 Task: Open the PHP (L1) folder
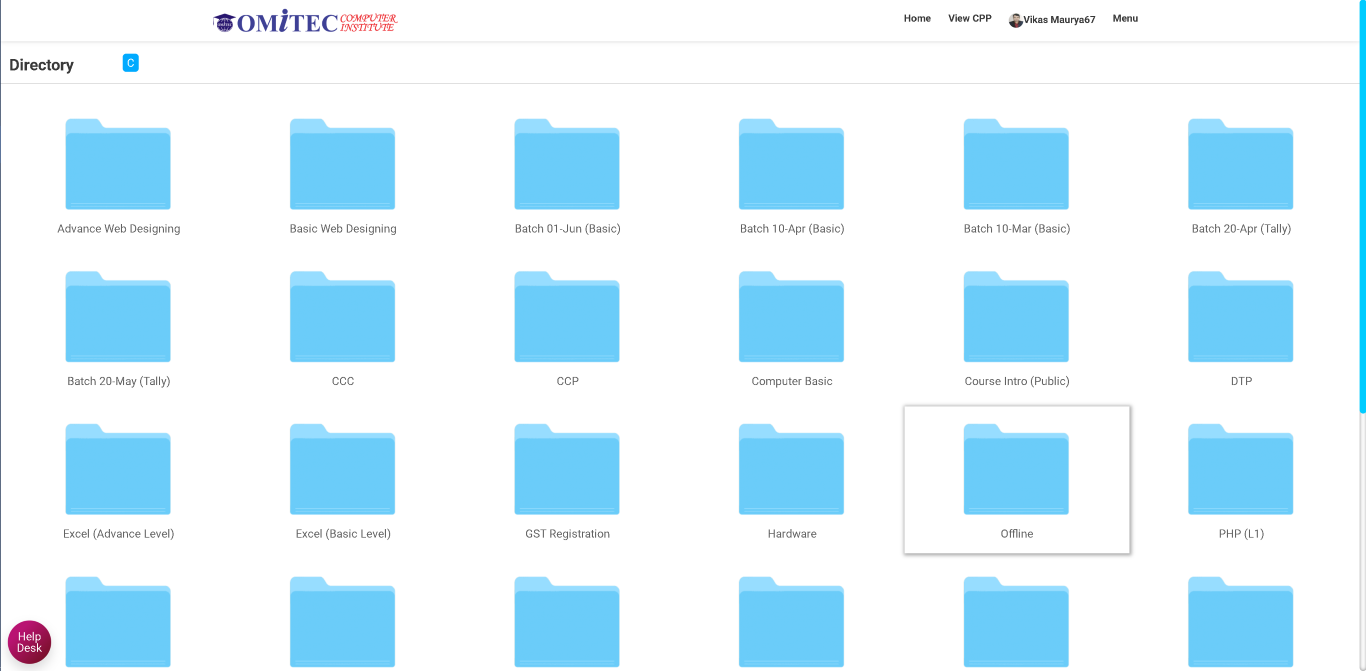[1240, 470]
